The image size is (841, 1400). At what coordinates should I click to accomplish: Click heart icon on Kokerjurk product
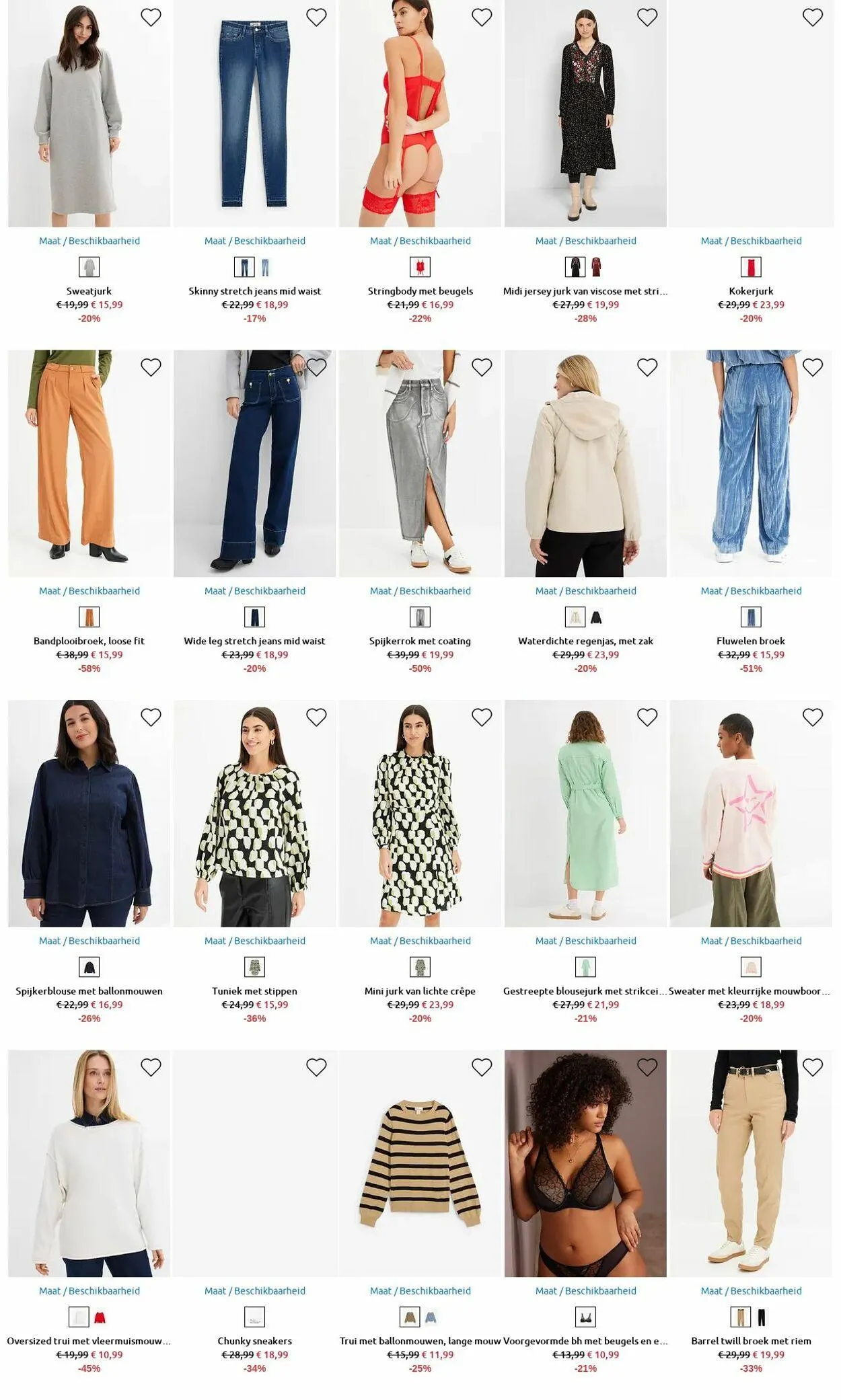tap(813, 17)
